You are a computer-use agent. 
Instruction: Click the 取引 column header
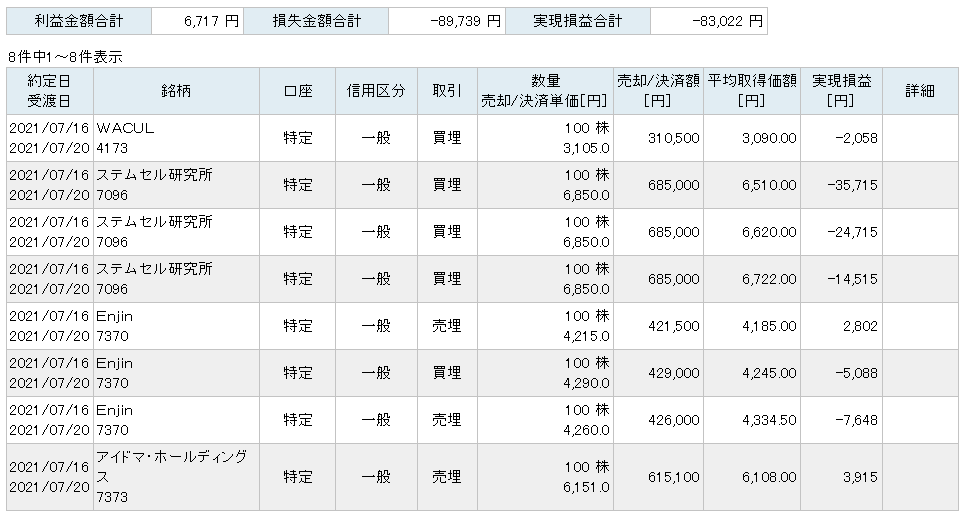pyautogui.click(x=447, y=91)
